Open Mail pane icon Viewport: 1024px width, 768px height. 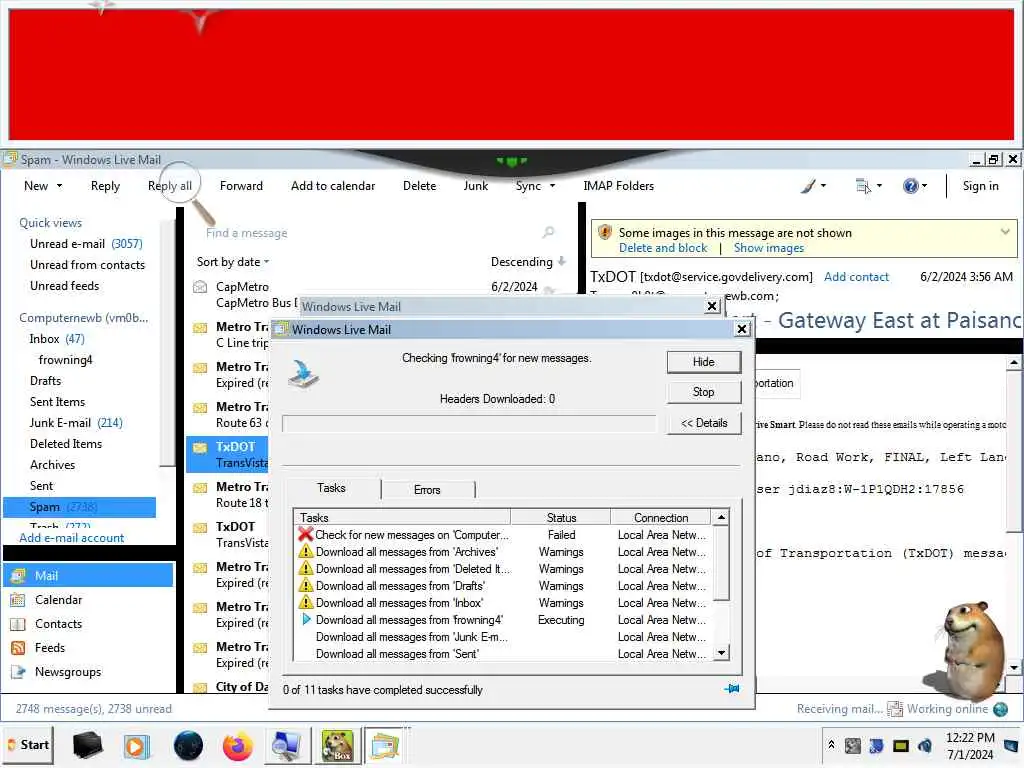18,575
